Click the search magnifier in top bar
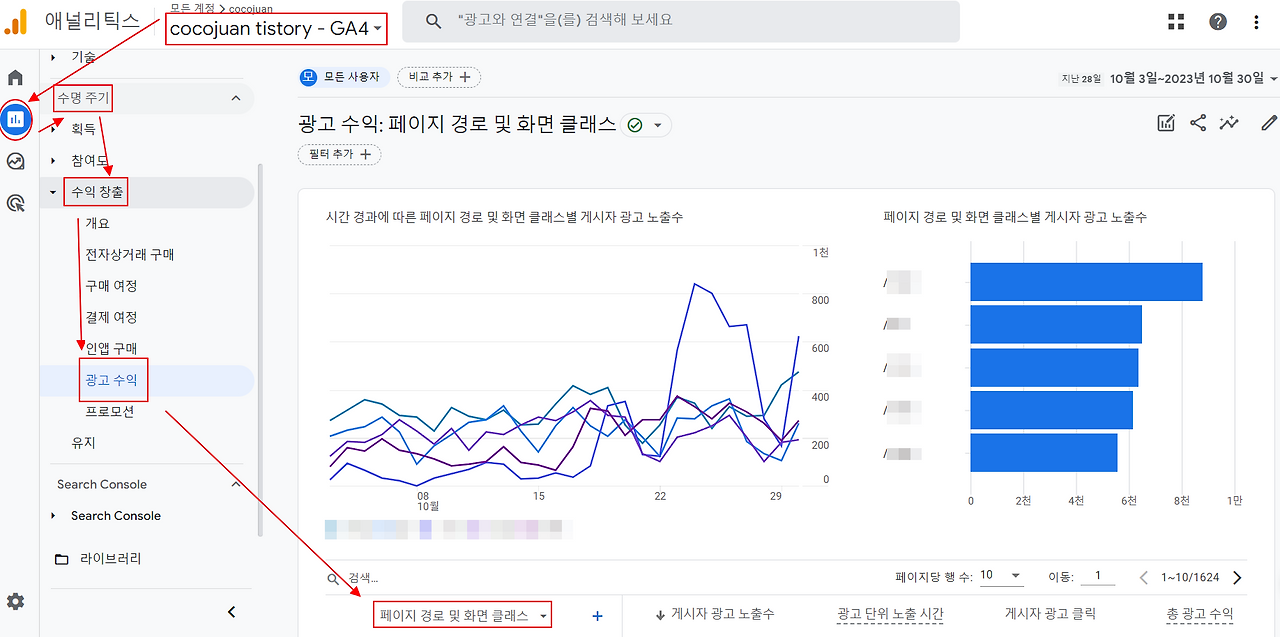This screenshot has width=1280, height=637. click(433, 21)
